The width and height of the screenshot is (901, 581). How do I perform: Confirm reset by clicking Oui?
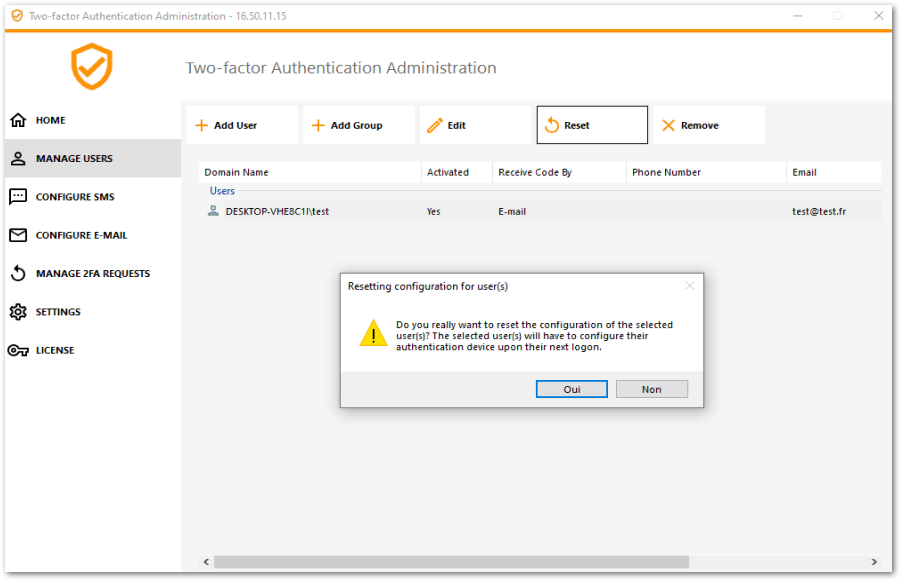pyautogui.click(x=571, y=389)
